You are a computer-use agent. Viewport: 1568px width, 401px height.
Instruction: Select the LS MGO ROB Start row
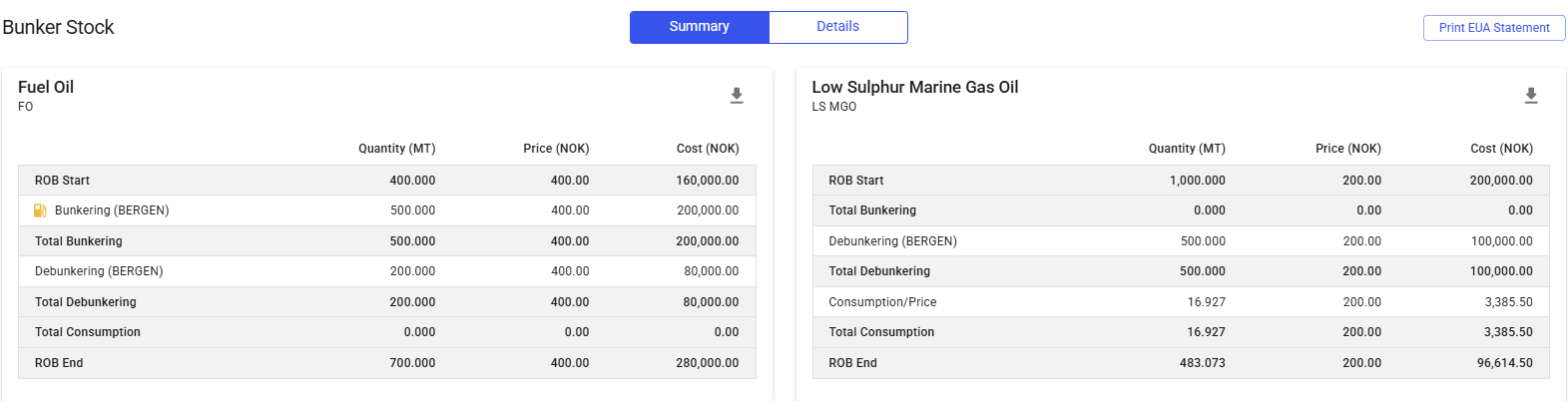856,181
